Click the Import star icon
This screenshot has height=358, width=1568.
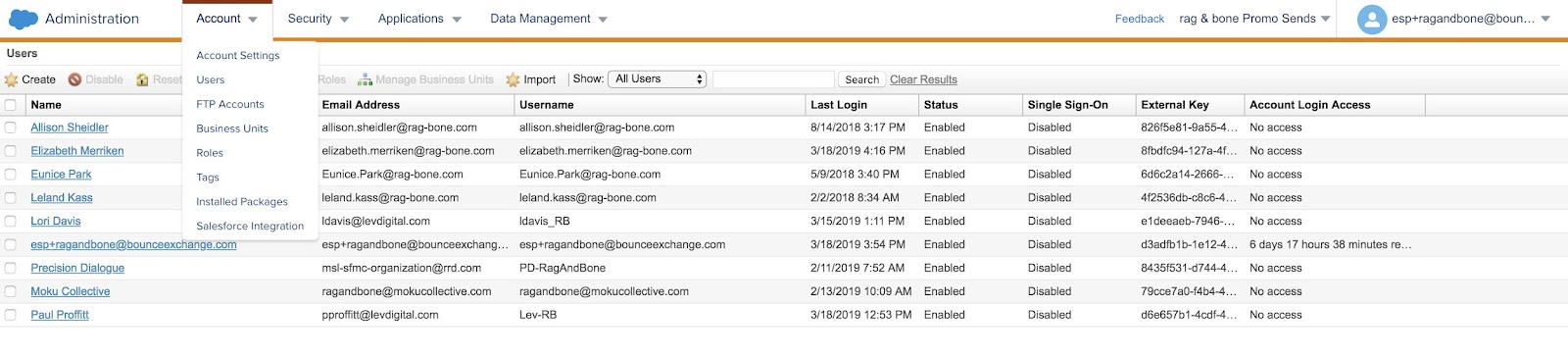pyautogui.click(x=513, y=79)
